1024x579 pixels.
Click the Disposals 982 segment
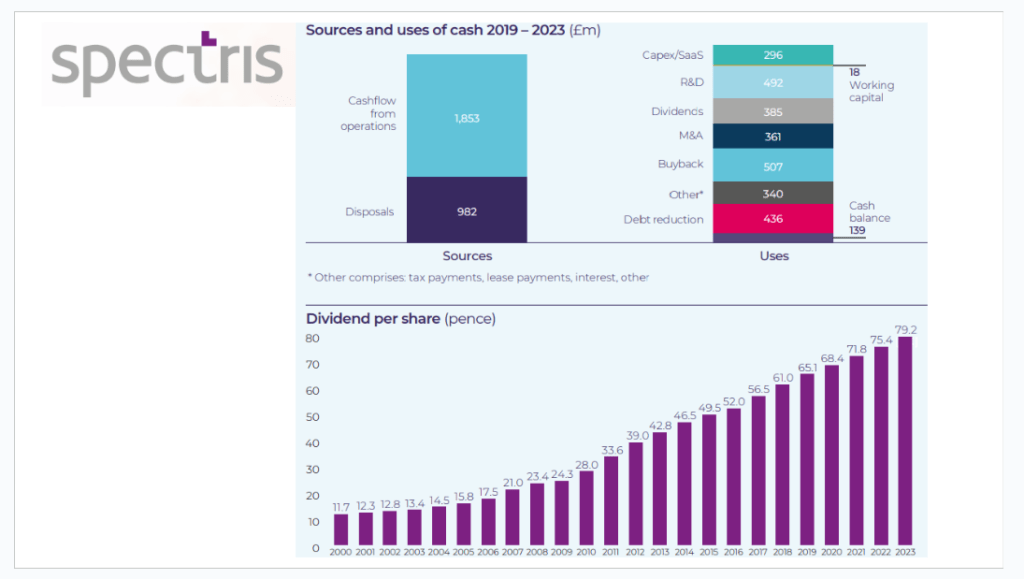point(466,210)
